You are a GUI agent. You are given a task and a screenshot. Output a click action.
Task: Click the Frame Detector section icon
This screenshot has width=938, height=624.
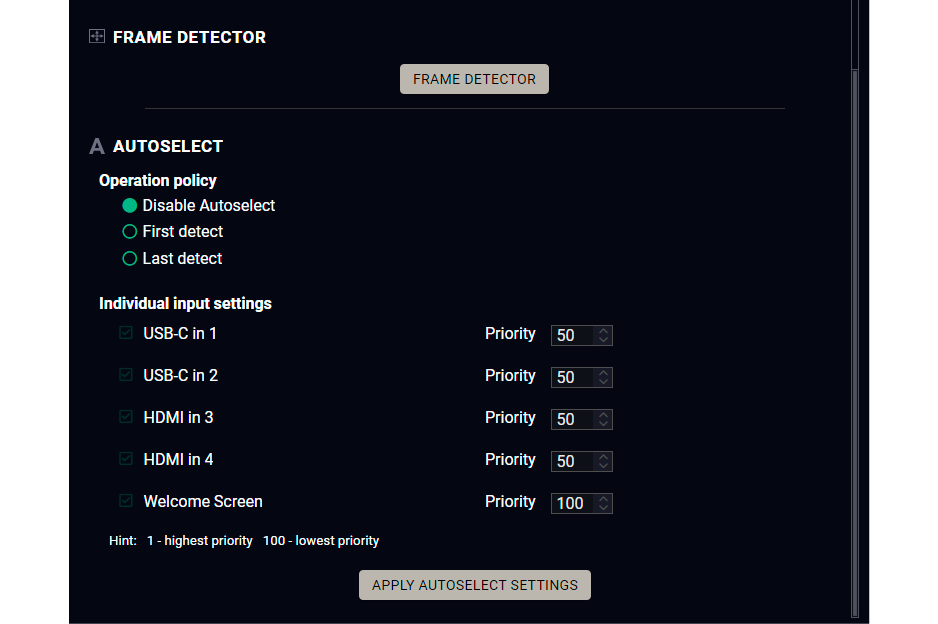(x=97, y=37)
